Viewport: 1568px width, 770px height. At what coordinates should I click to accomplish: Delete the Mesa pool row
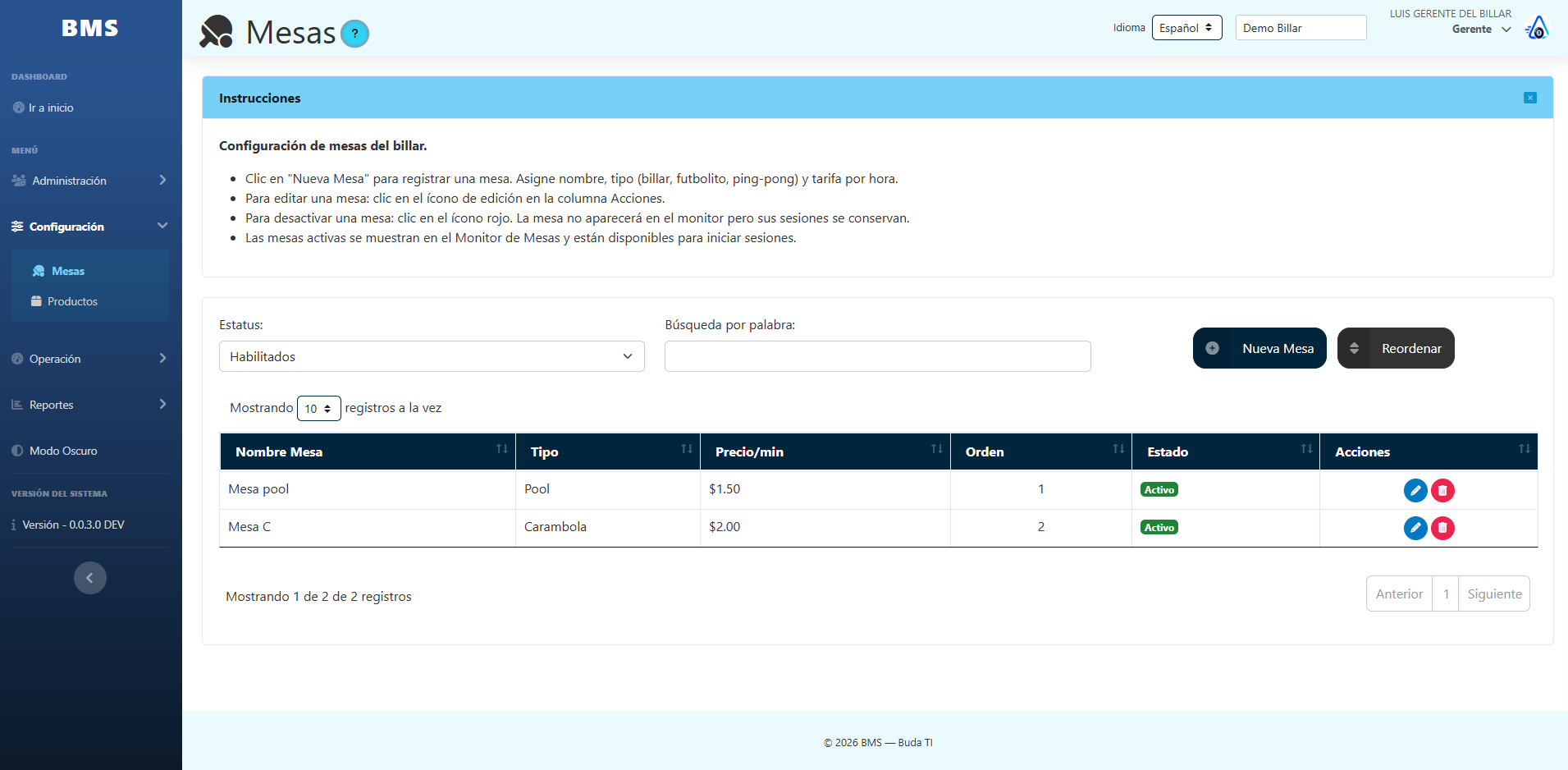coord(1442,490)
